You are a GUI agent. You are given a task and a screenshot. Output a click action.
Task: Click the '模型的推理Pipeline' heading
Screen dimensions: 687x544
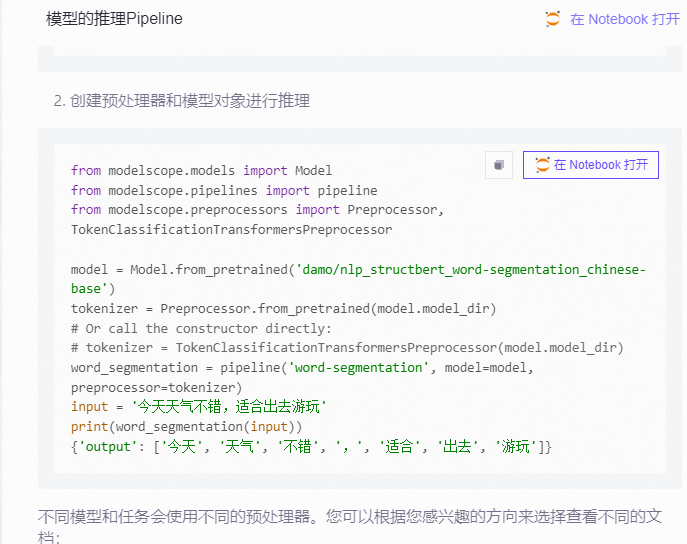114,19
